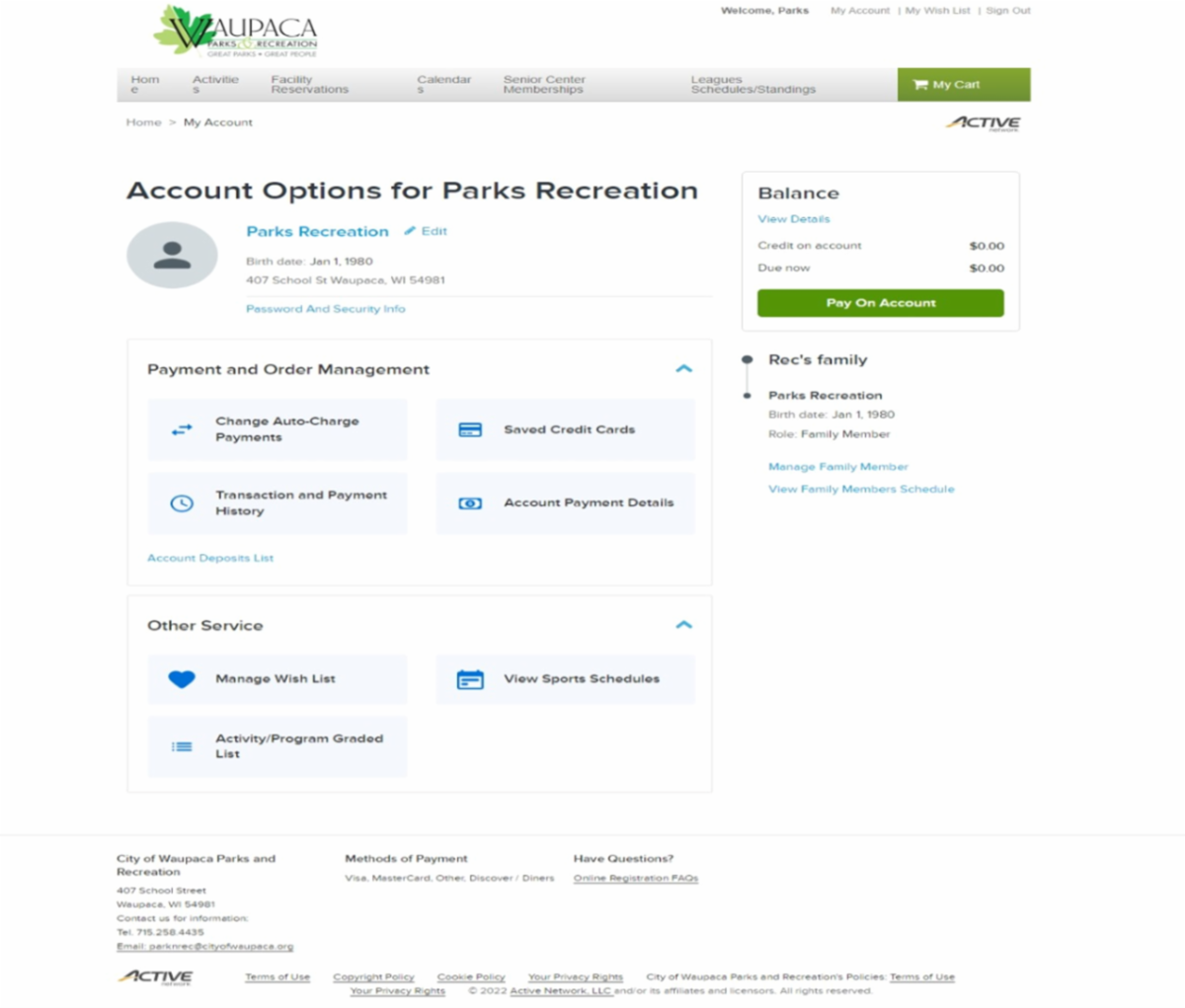This screenshot has width=1185, height=1008.
Task: Click the Manage Wish List heart icon
Action: pos(182,679)
